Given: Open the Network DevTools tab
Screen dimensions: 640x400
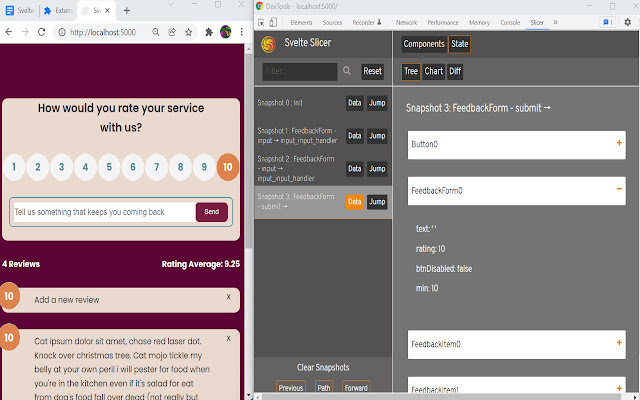Looking at the screenshot, I should coord(406,22).
